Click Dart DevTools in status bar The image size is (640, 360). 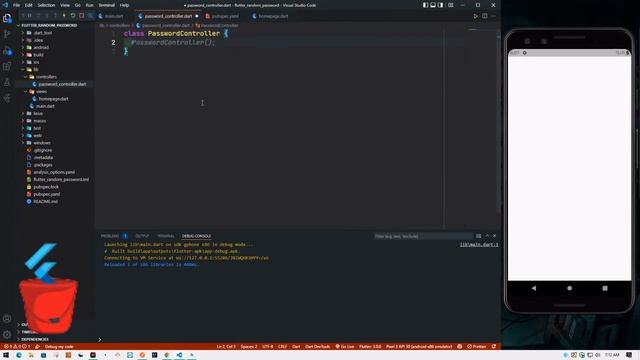coord(318,347)
